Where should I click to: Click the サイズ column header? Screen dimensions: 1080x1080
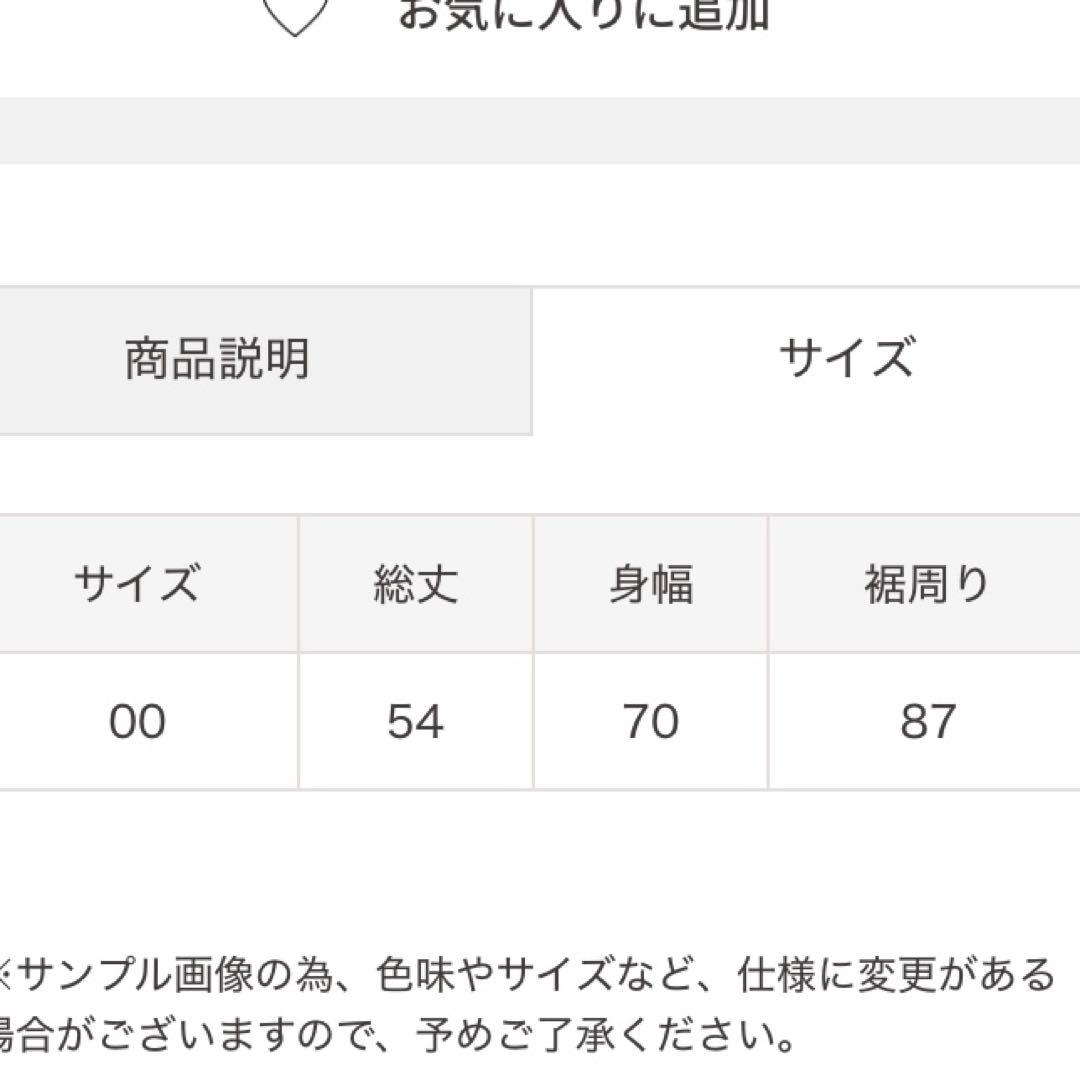[x=140, y=585]
